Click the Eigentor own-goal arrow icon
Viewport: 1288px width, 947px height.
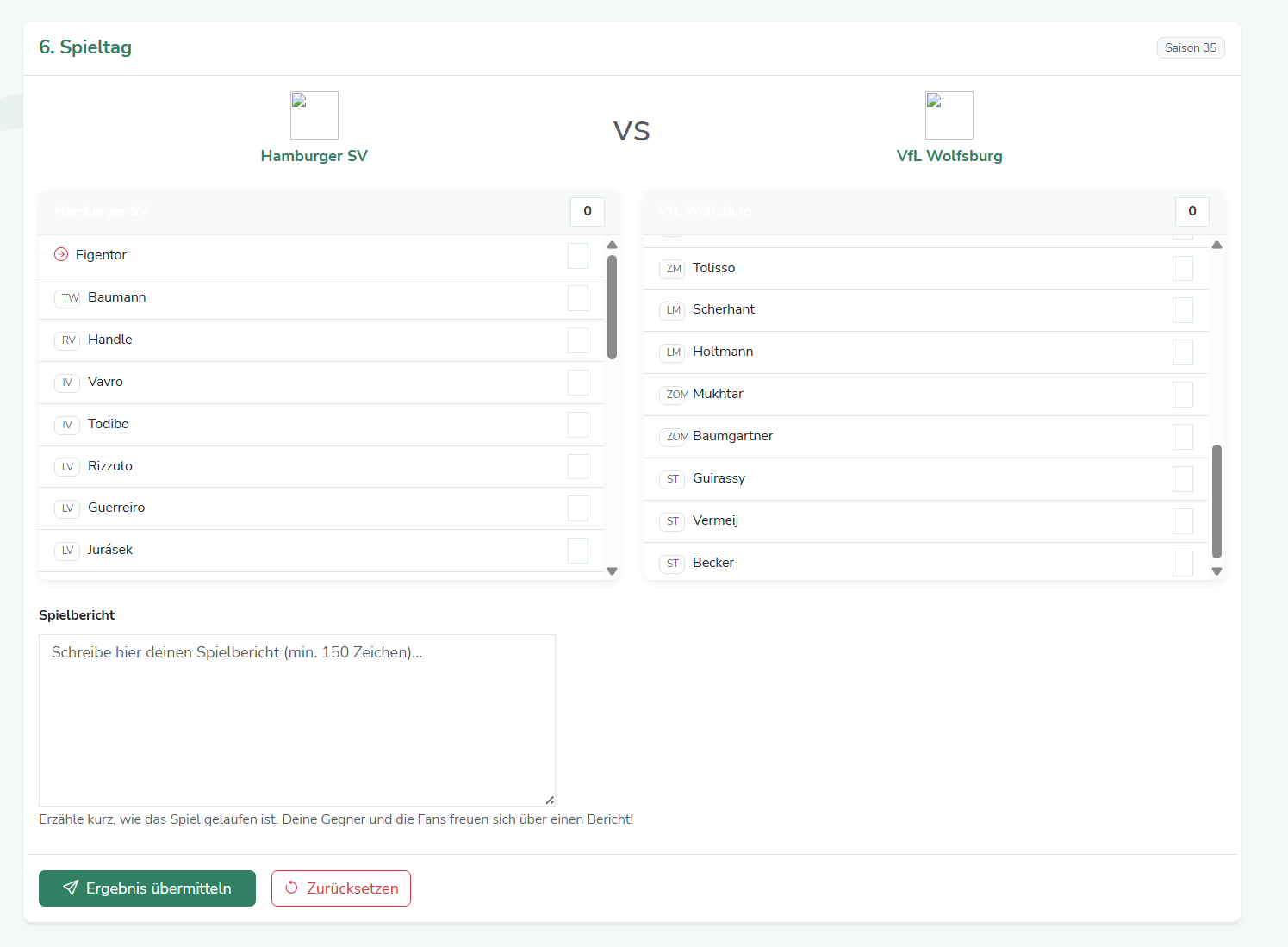click(x=61, y=254)
